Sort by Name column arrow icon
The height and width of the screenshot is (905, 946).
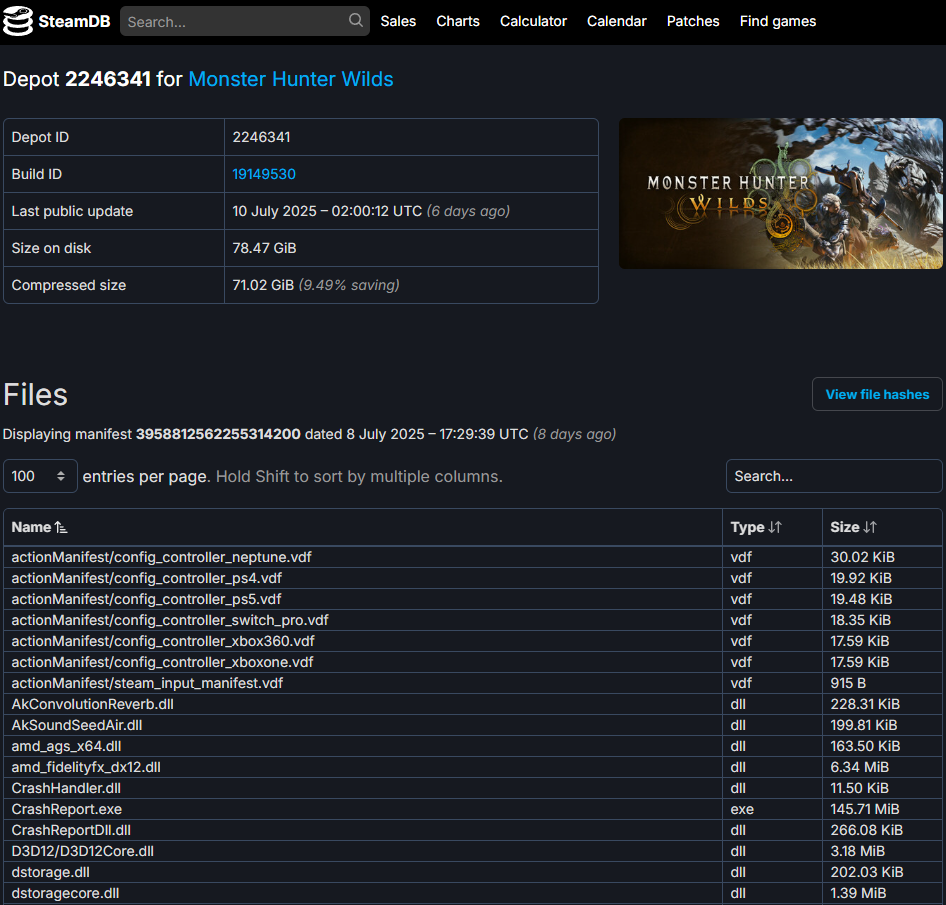tap(61, 527)
